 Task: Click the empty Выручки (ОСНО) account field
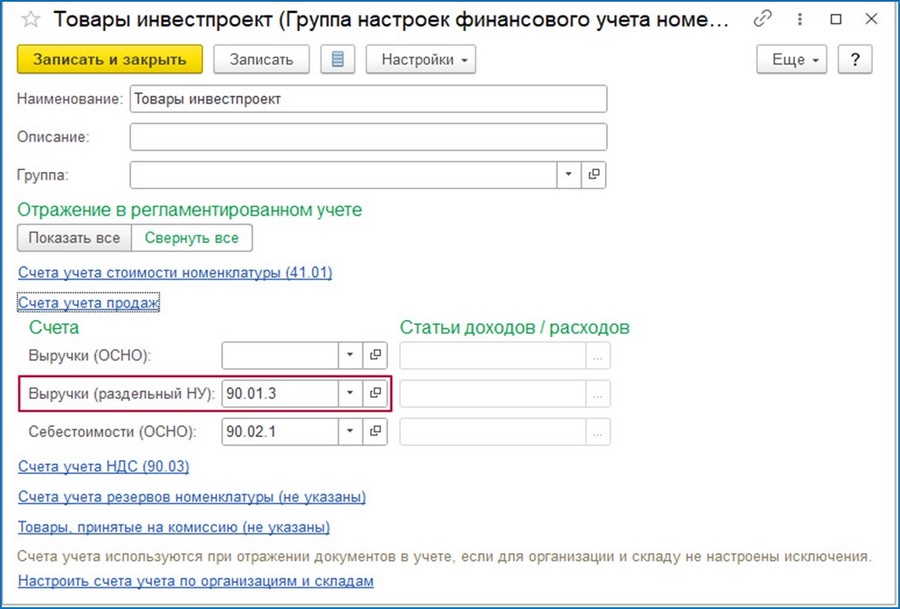(x=280, y=355)
